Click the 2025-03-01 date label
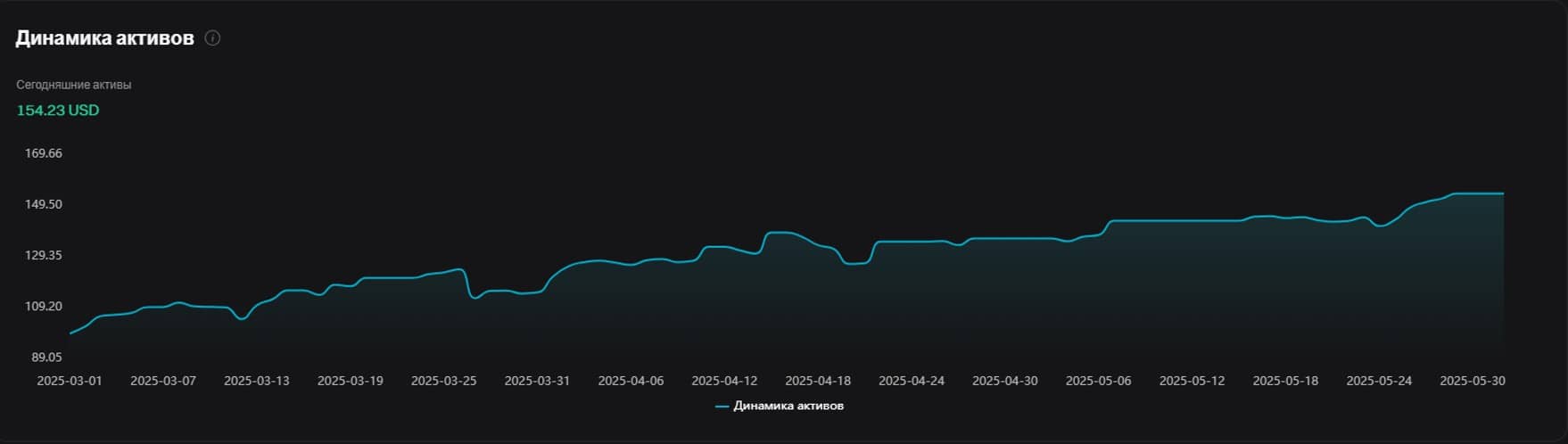 coord(70,381)
